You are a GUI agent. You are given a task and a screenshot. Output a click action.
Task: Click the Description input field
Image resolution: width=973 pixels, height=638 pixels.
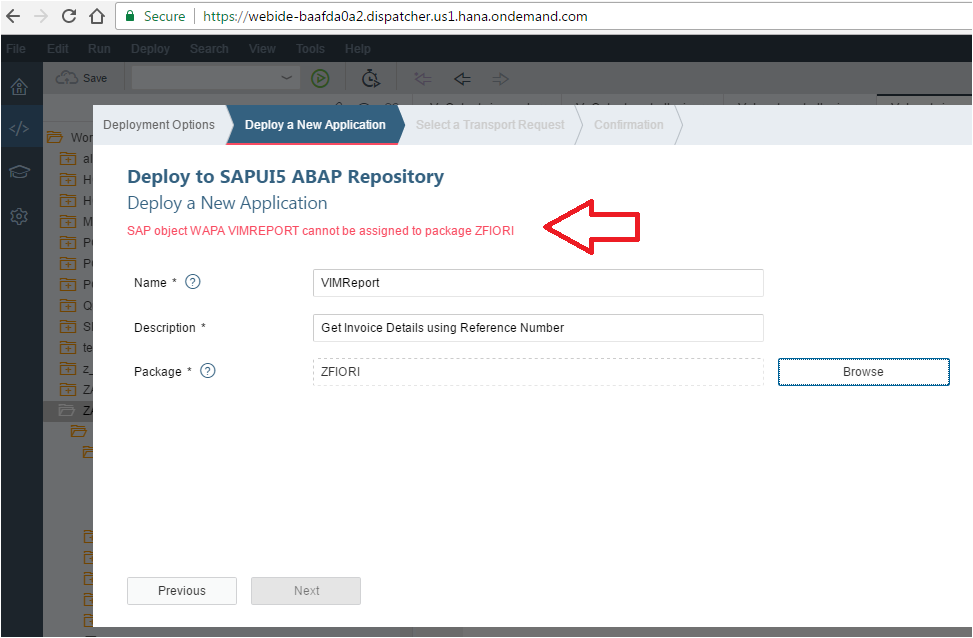point(538,328)
